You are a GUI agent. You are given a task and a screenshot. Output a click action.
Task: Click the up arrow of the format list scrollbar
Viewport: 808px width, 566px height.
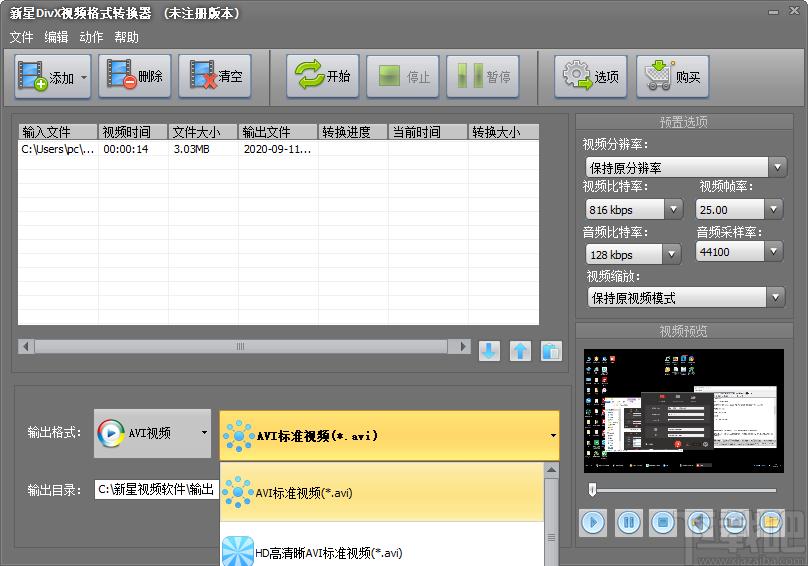coord(551,470)
